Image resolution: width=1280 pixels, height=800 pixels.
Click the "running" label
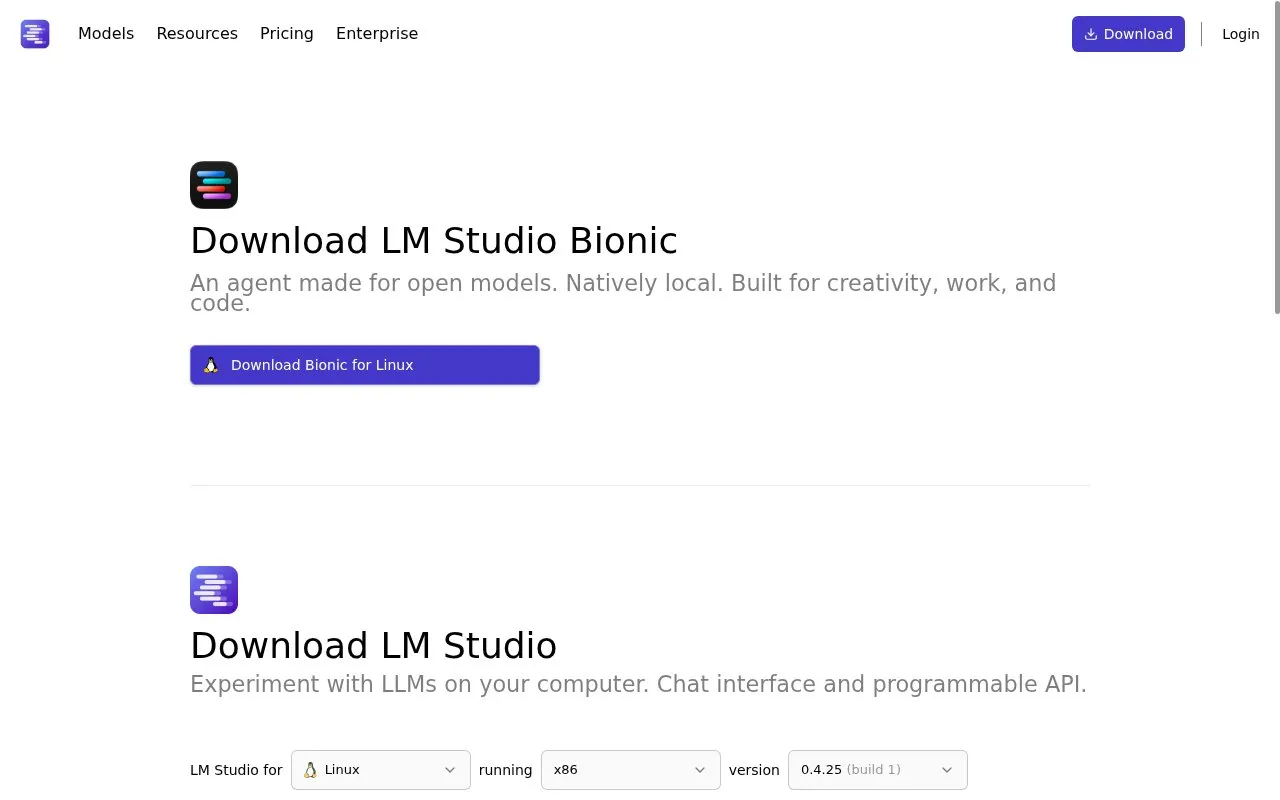pyautogui.click(x=506, y=770)
